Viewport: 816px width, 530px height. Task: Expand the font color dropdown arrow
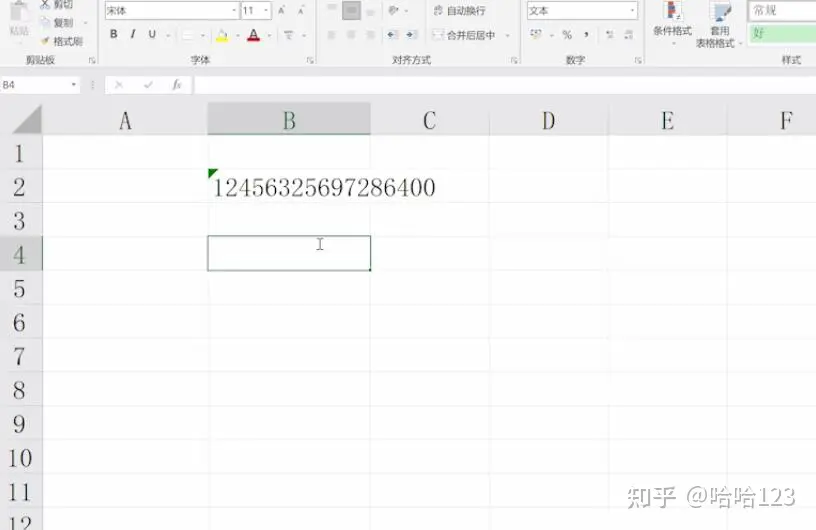(x=269, y=35)
